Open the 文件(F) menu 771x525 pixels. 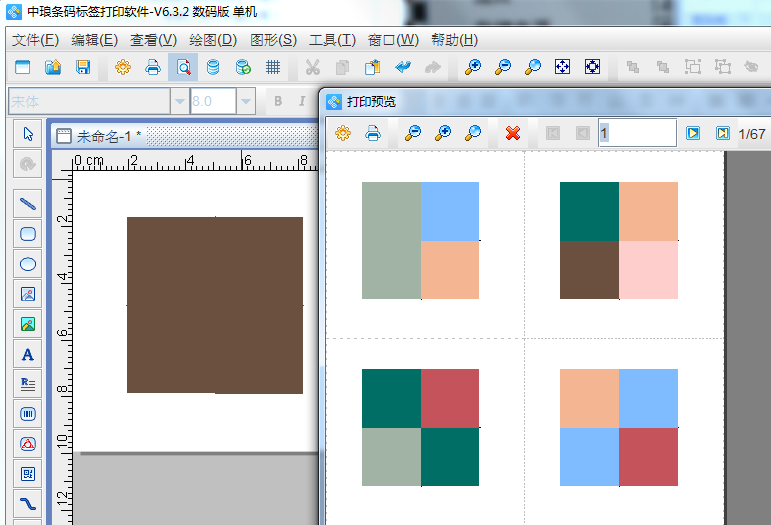pos(36,40)
